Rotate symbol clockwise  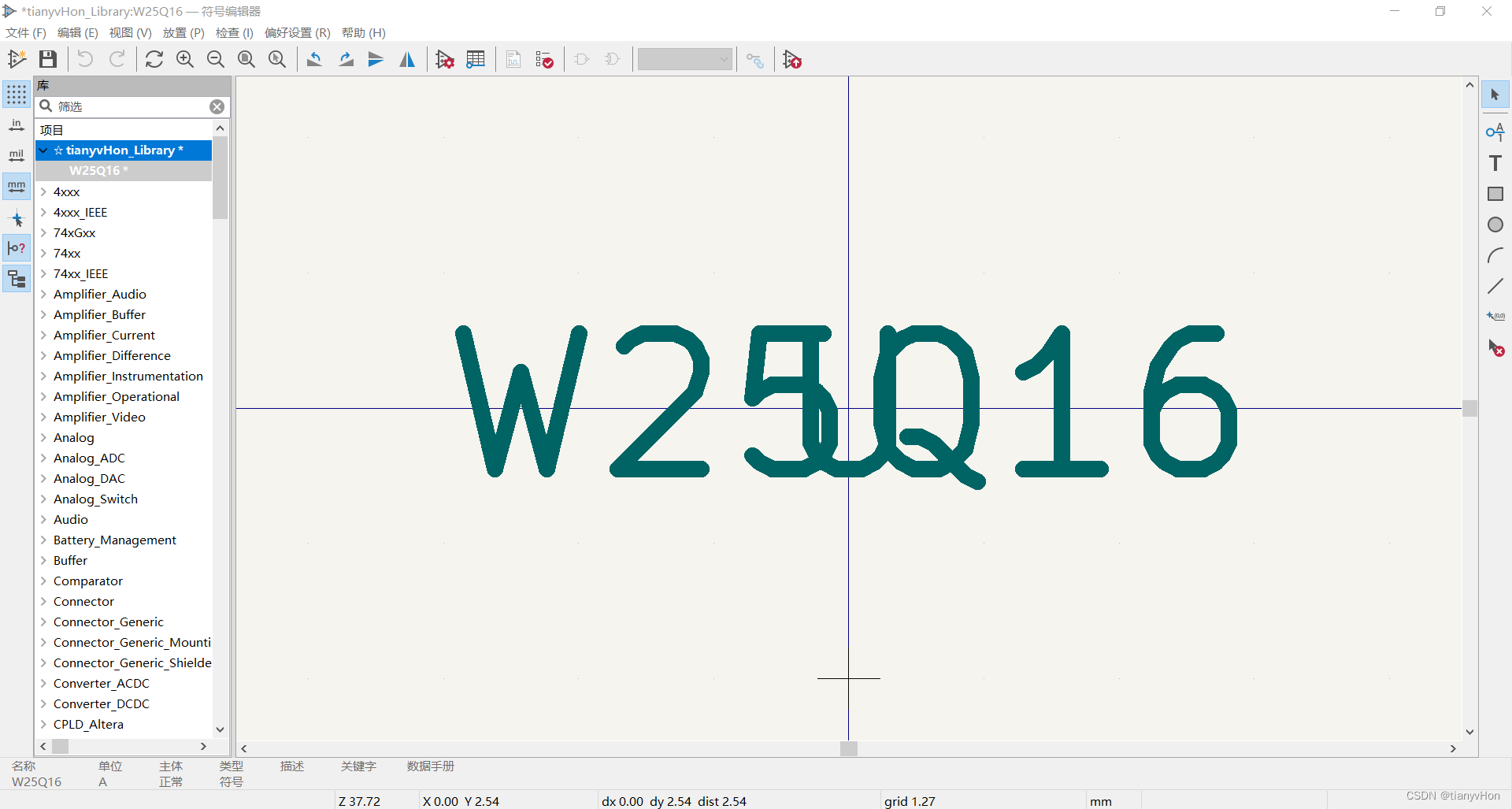[x=346, y=59]
